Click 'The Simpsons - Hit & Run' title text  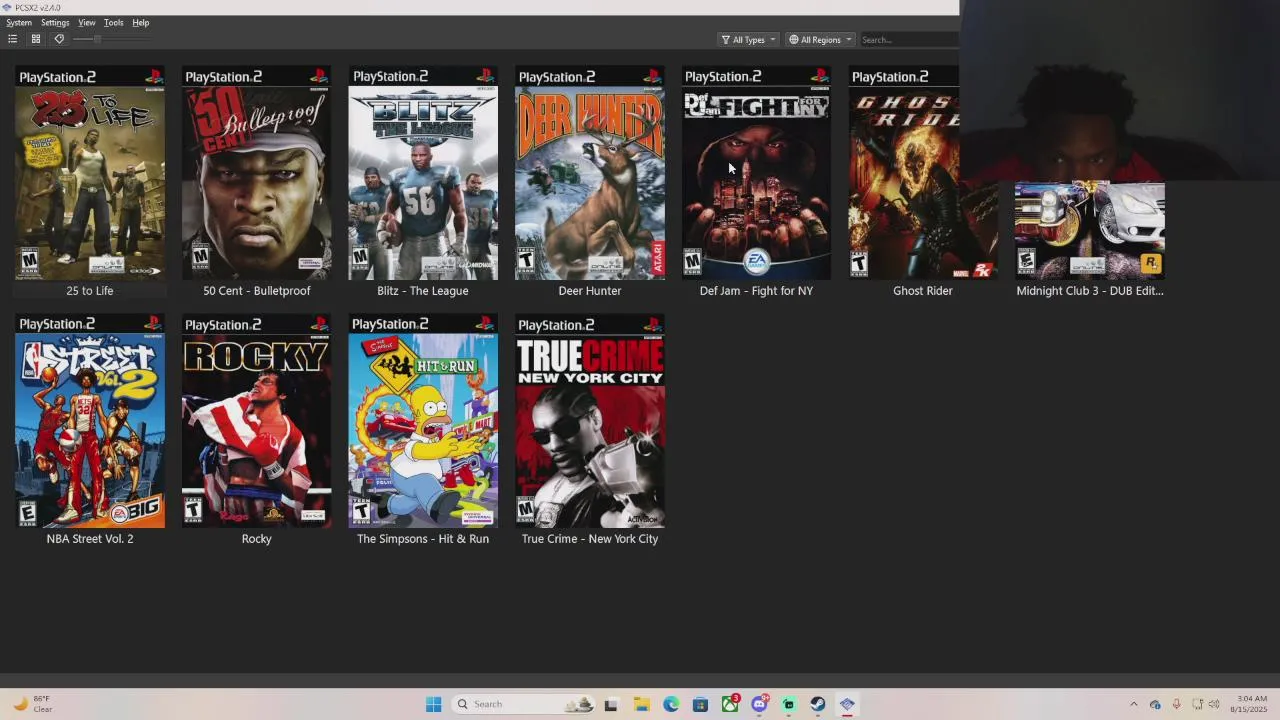(423, 539)
